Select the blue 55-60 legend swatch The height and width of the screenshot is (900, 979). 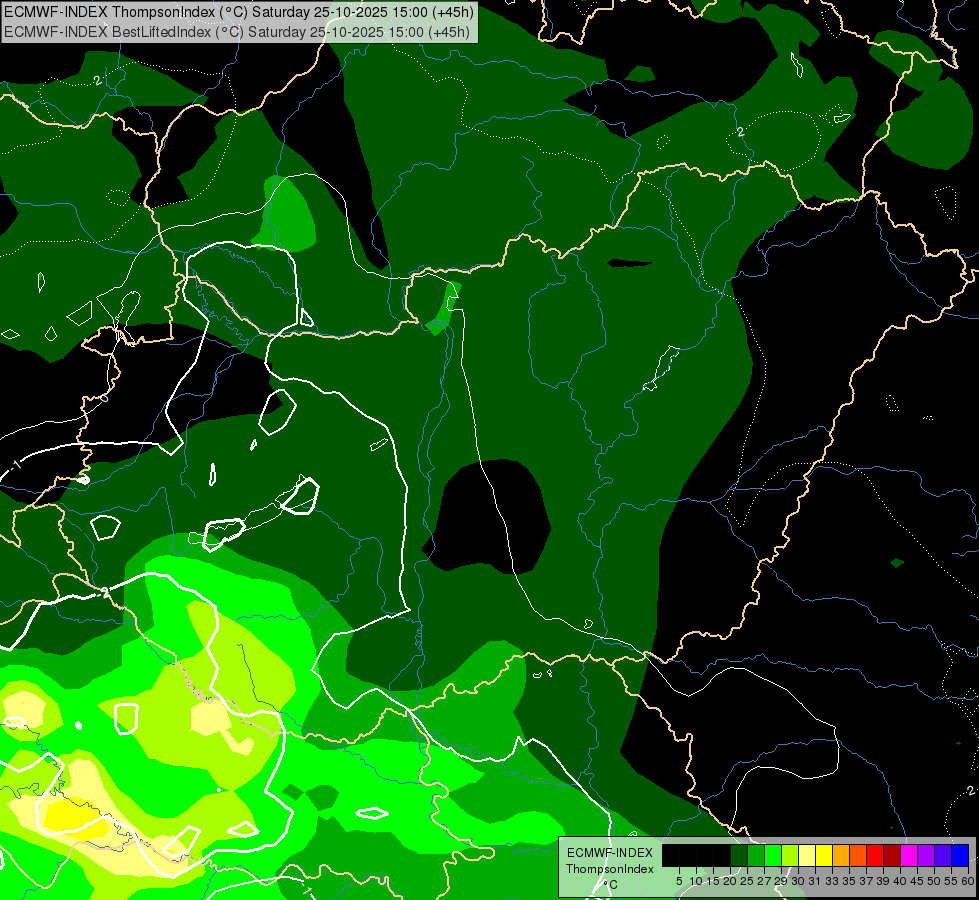959,855
